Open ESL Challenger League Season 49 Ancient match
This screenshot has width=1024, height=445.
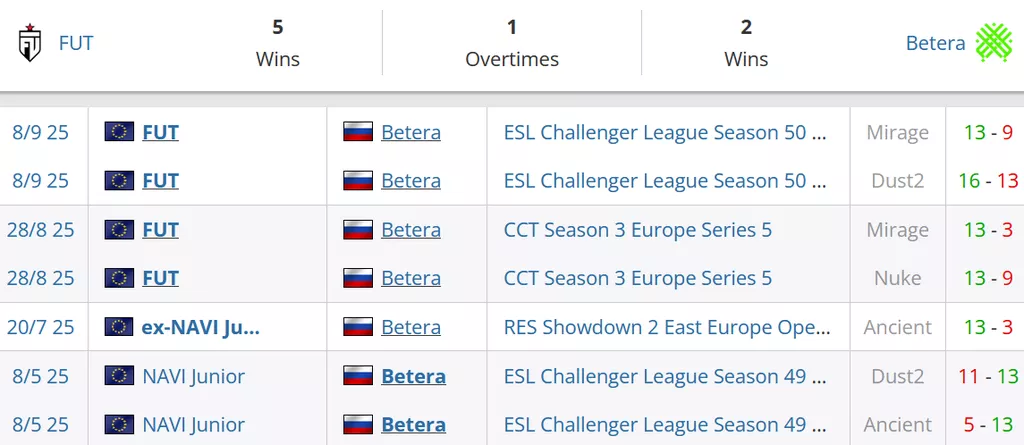pyautogui.click(x=664, y=425)
